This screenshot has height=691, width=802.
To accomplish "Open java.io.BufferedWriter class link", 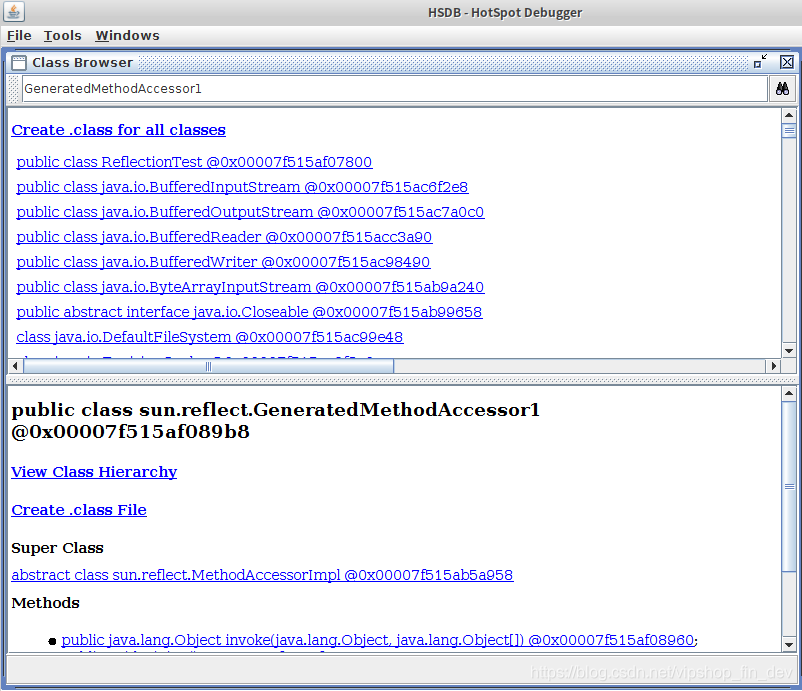I will tap(223, 262).
